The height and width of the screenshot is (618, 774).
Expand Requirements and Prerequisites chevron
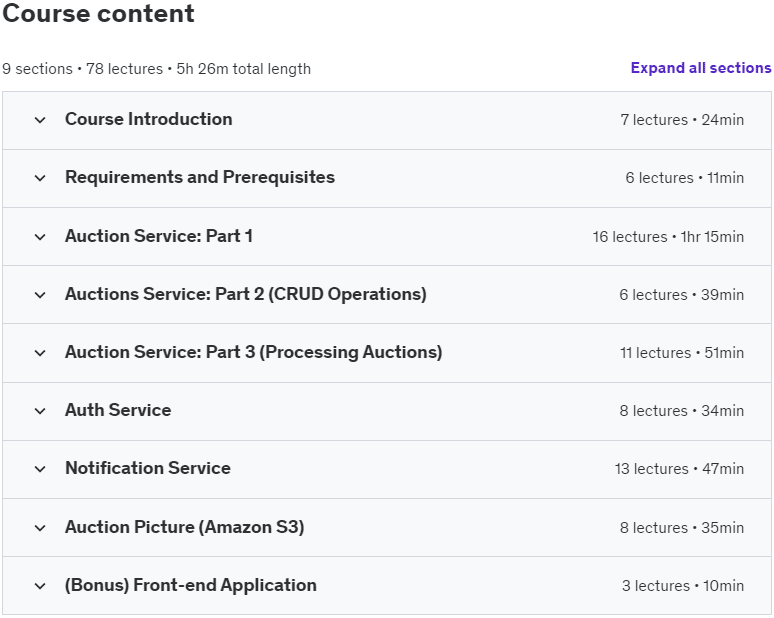tap(40, 178)
